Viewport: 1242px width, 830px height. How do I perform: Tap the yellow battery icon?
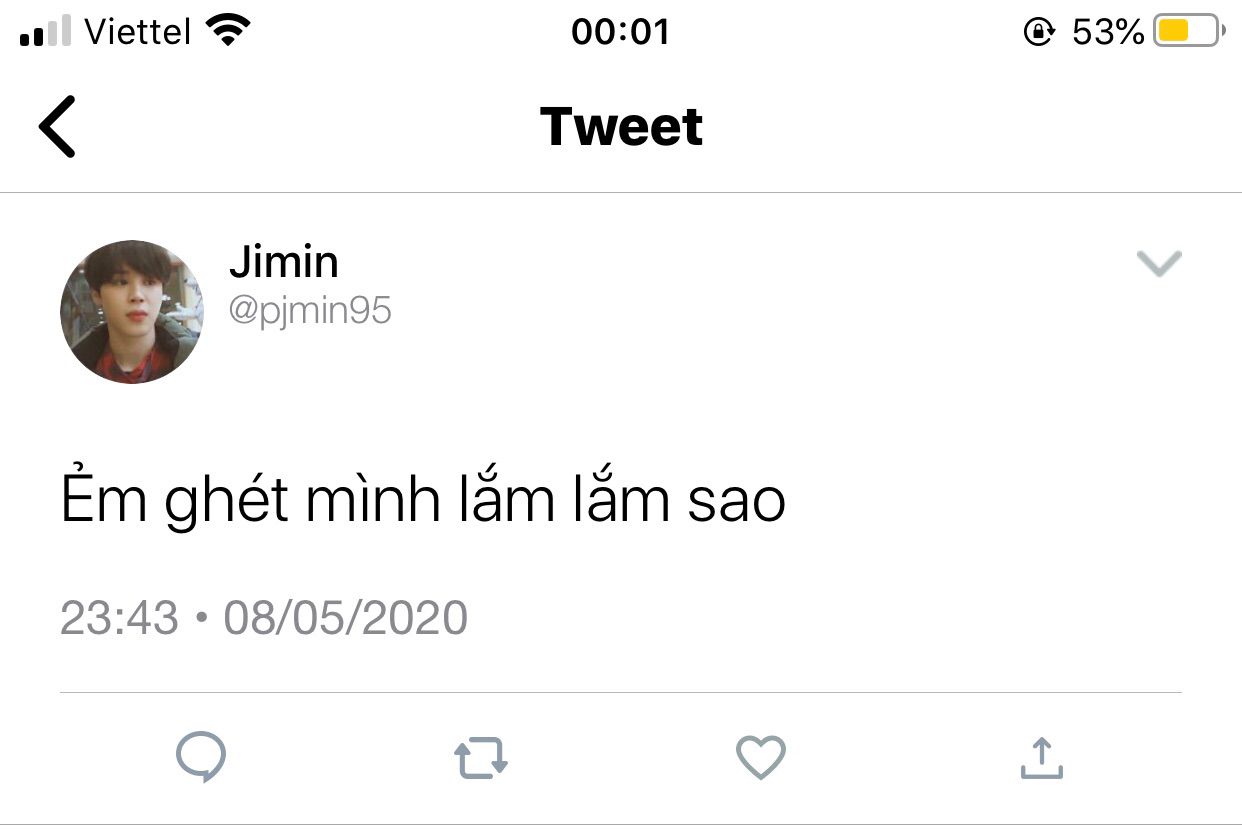click(x=1188, y=32)
